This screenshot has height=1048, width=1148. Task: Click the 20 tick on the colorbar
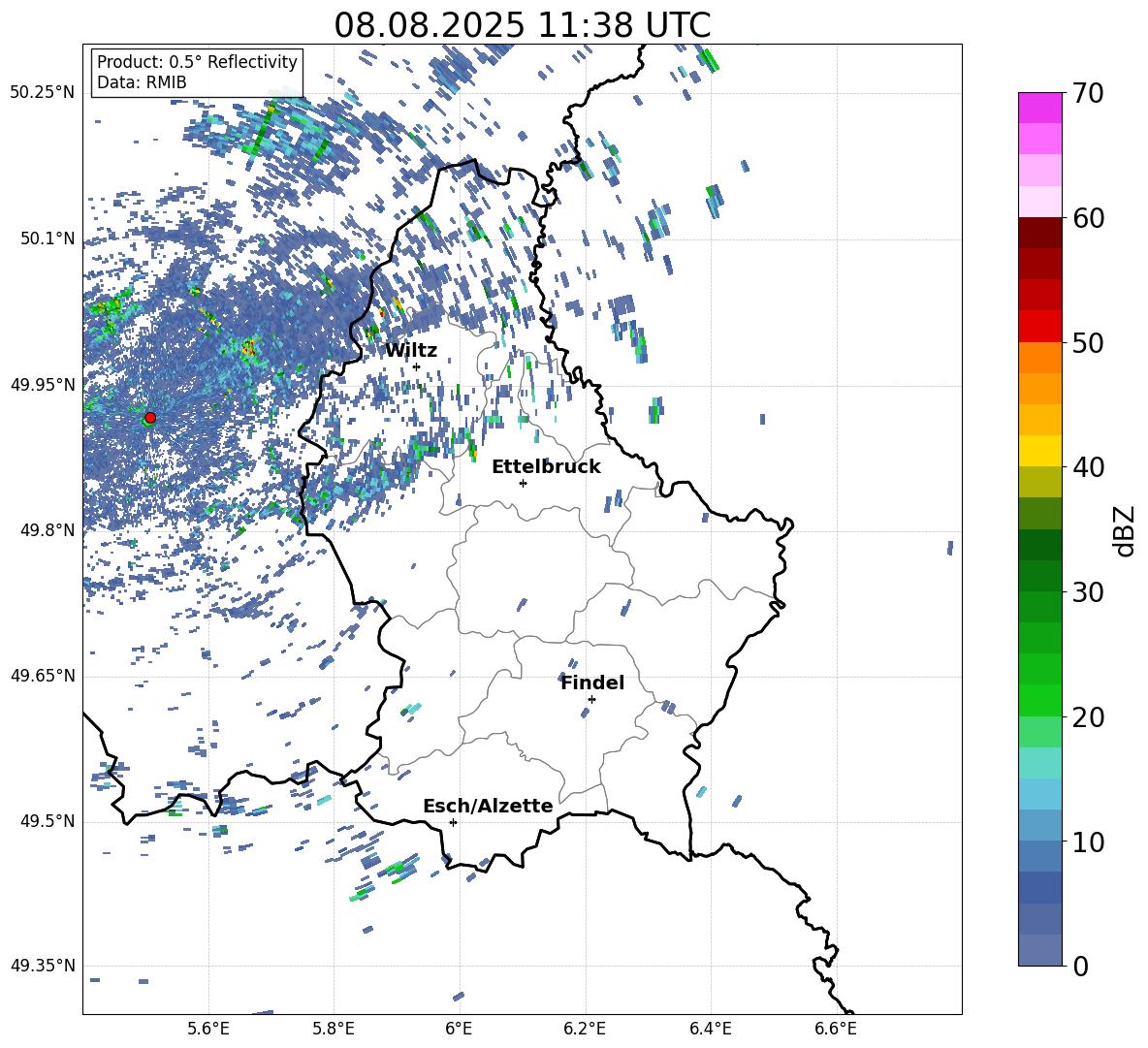(x=1087, y=717)
